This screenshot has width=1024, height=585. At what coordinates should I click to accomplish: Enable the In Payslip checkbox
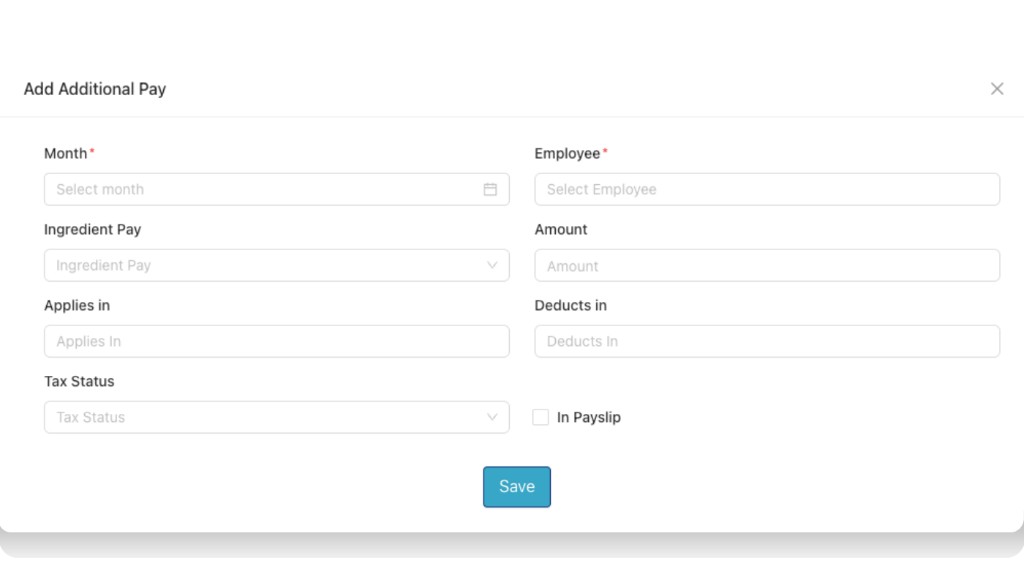click(540, 417)
